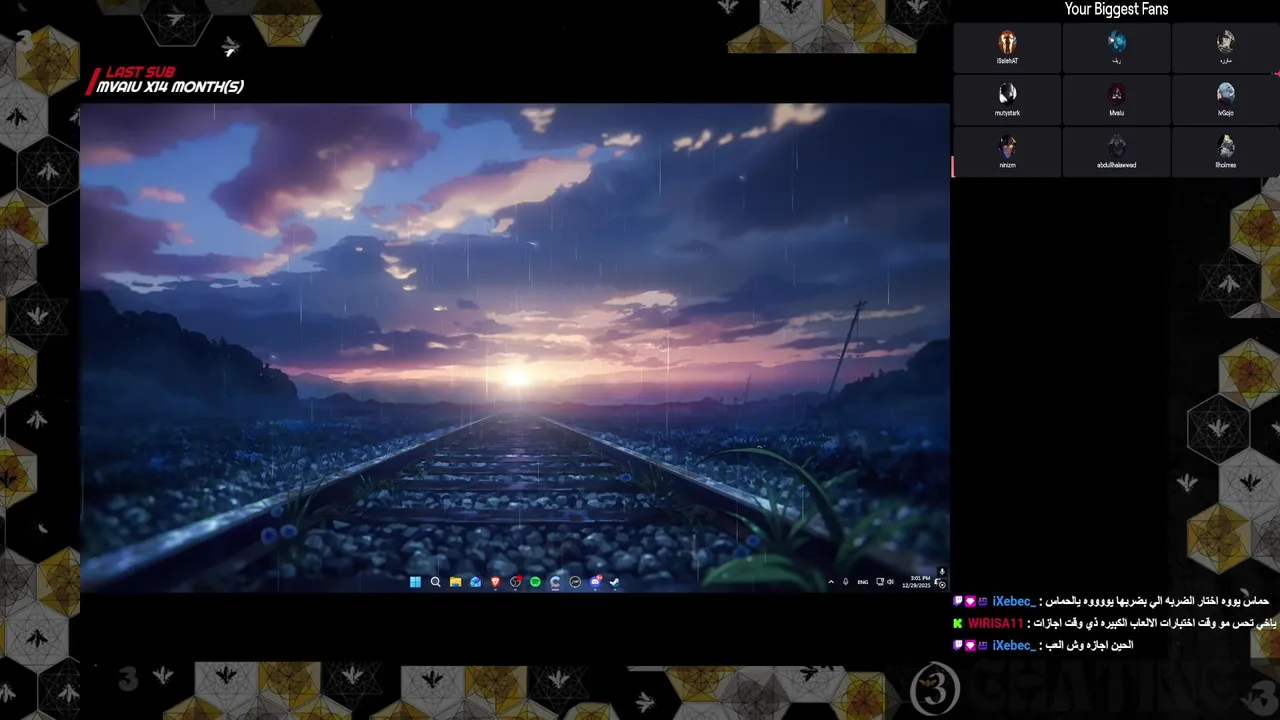
Task: Click 'MVAIU X14 MONTH(S)' sub text
Action: tap(170, 87)
